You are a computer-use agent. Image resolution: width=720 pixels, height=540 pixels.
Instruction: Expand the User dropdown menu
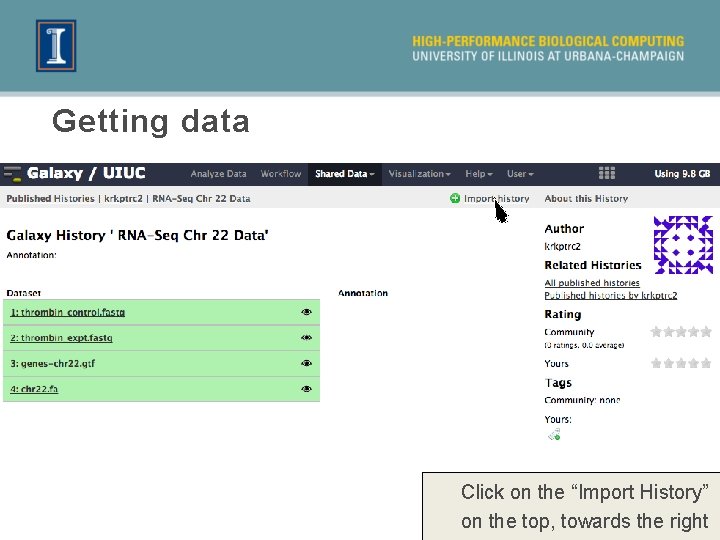(520, 174)
